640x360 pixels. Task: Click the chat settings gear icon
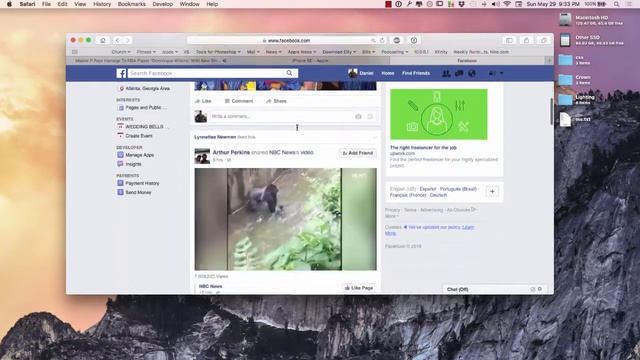tap(540, 289)
